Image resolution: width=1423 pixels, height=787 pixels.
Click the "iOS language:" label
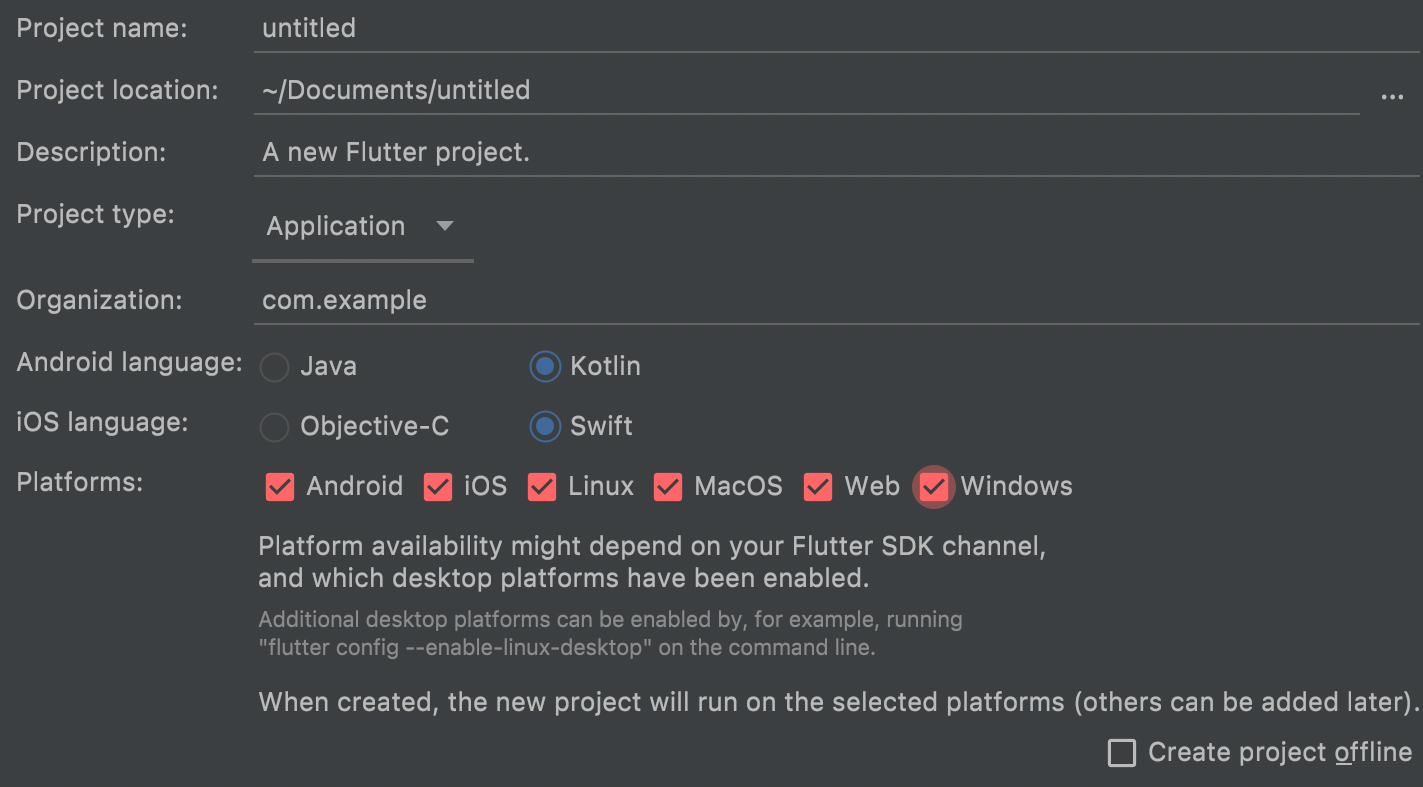coord(102,423)
